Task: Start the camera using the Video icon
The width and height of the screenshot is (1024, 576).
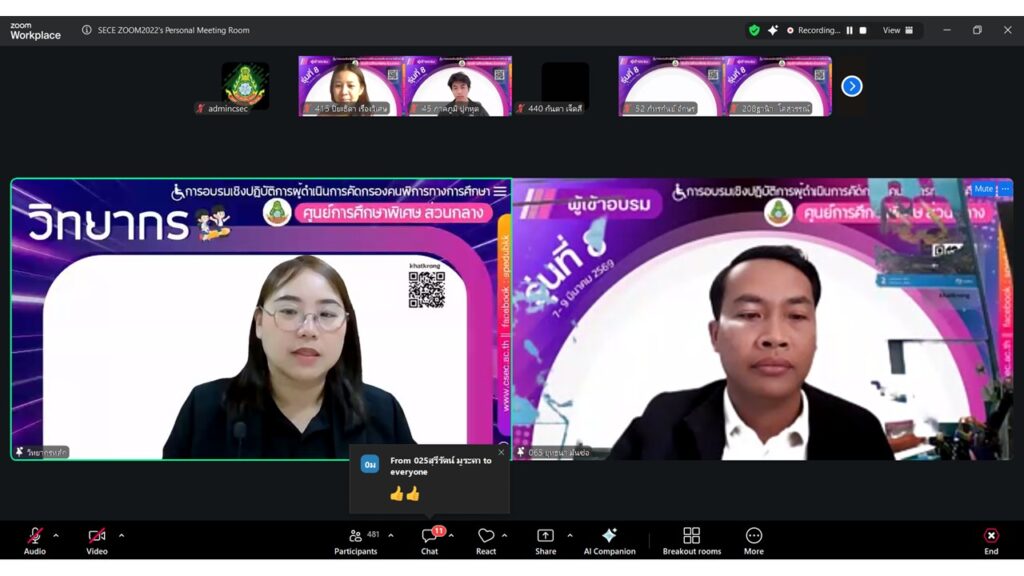Action: click(96, 536)
